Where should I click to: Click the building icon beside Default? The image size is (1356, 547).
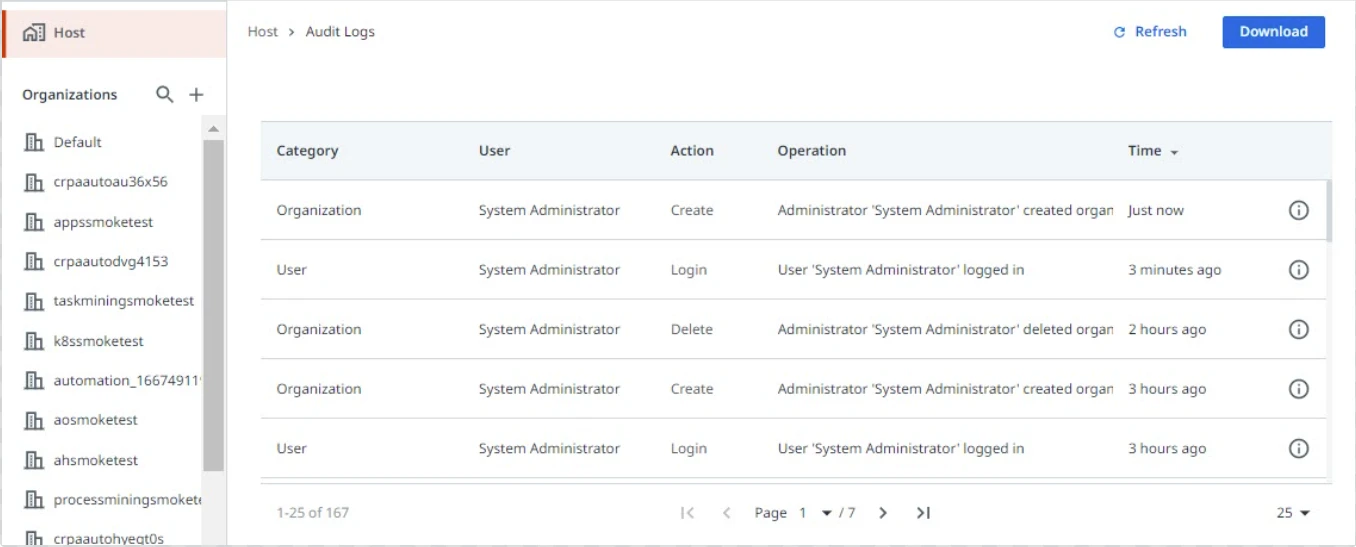tap(34, 142)
